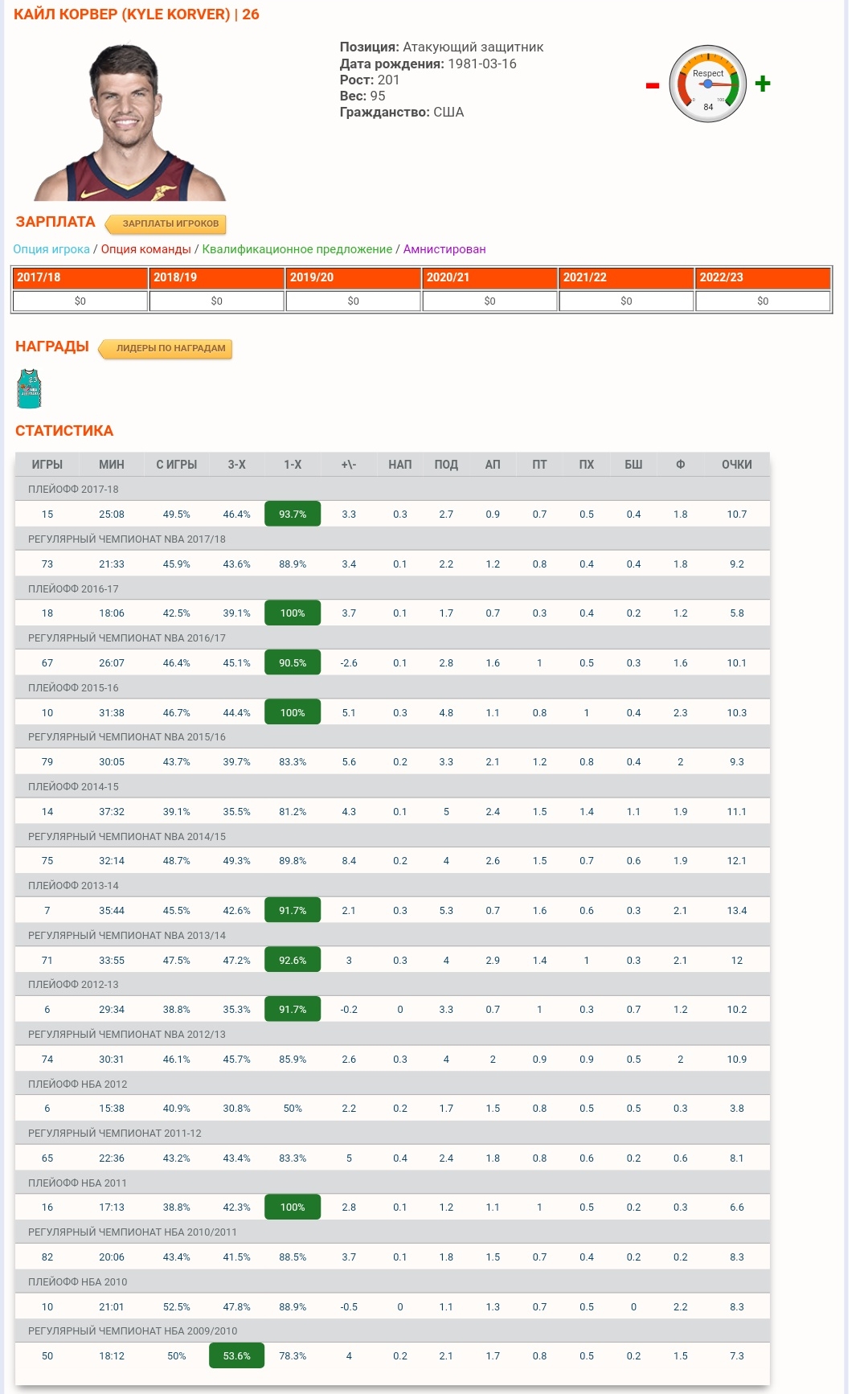Select the ПОД column header
The image size is (868, 1394).
pos(446,465)
